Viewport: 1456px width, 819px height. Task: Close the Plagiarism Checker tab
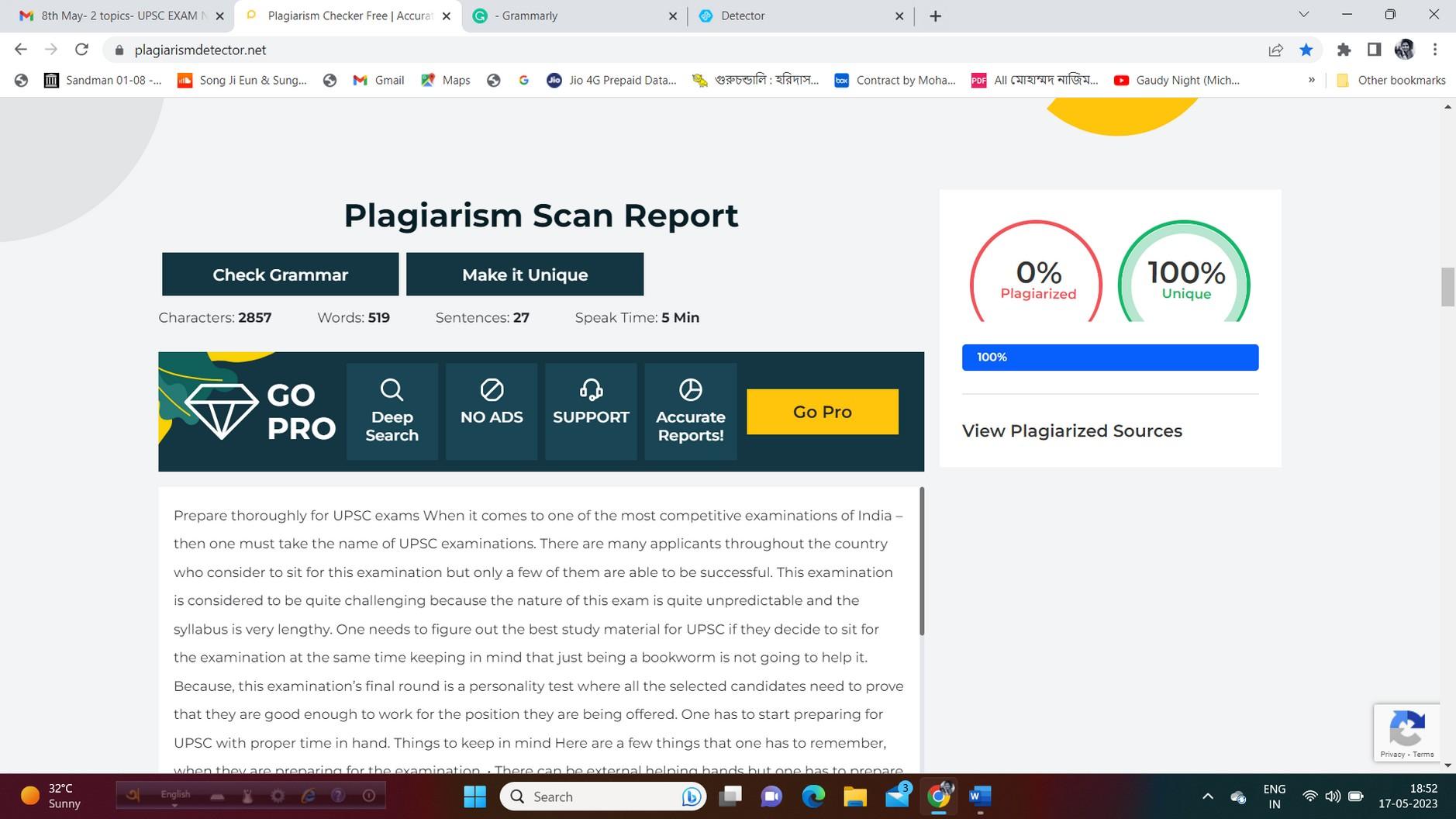[x=446, y=16]
